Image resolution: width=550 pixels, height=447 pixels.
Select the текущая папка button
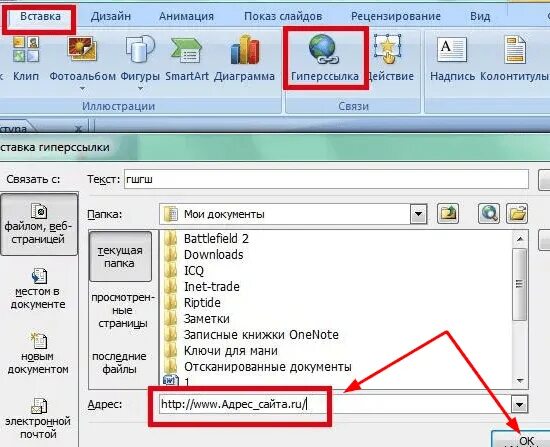[120, 256]
